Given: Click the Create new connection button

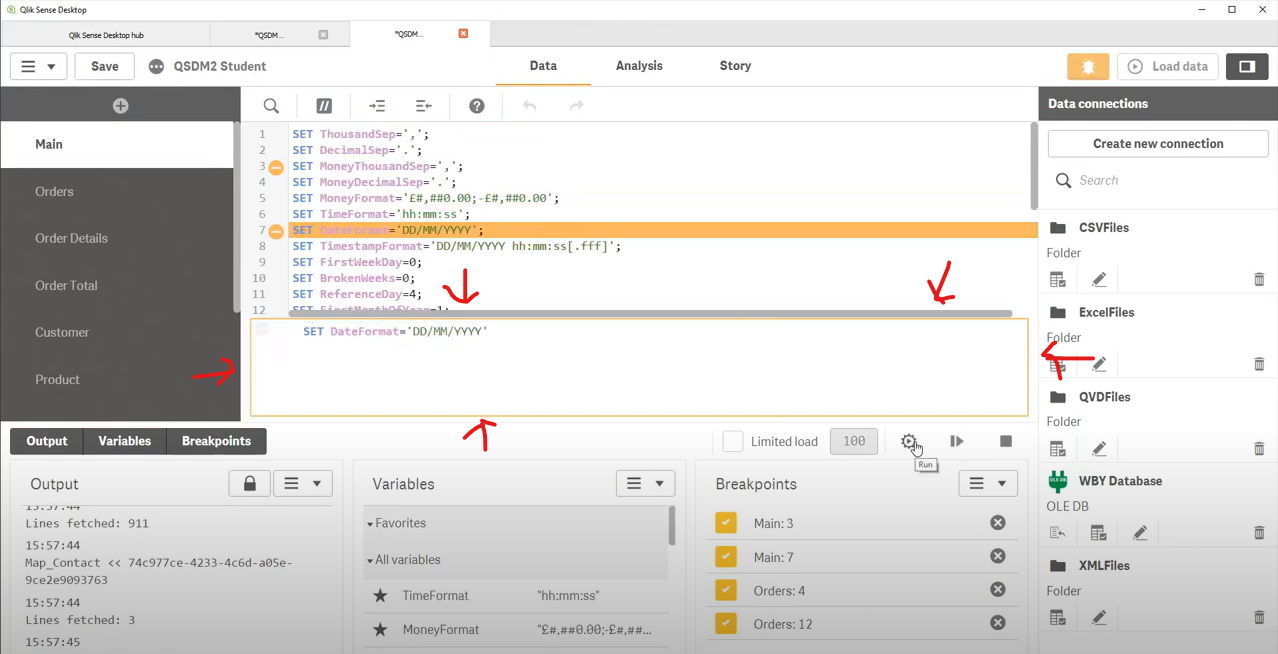Looking at the screenshot, I should pyautogui.click(x=1158, y=144).
